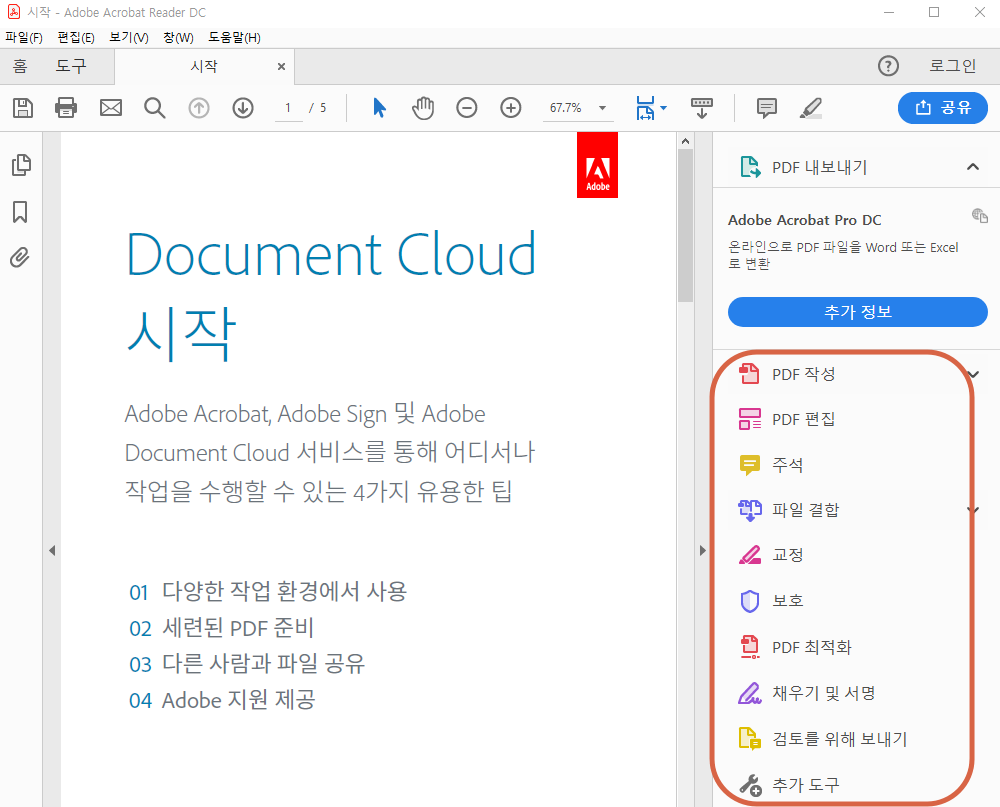Open the page thumbnails panel icon
This screenshot has width=1000, height=807.
(x=21, y=165)
